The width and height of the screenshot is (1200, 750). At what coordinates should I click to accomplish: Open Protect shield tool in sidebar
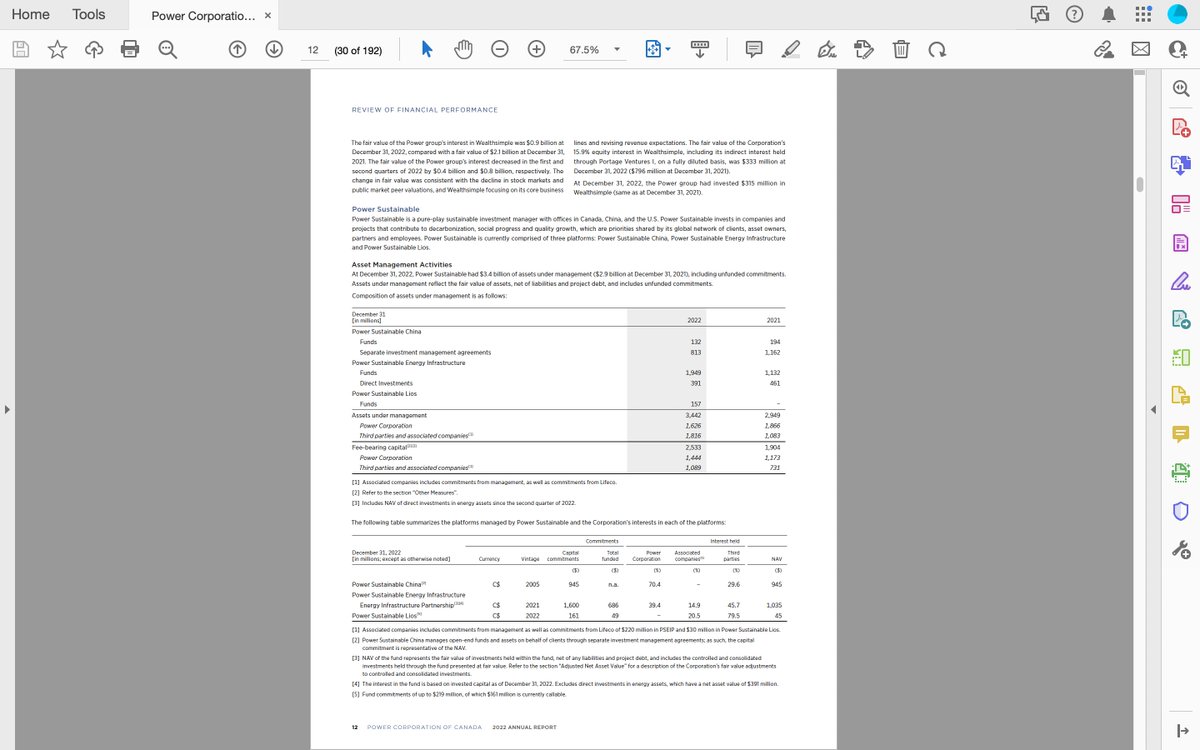pyautogui.click(x=1180, y=510)
